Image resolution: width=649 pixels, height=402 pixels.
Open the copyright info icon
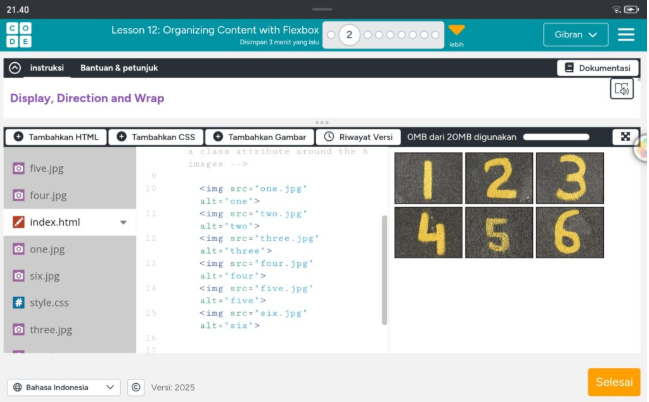[x=137, y=387]
